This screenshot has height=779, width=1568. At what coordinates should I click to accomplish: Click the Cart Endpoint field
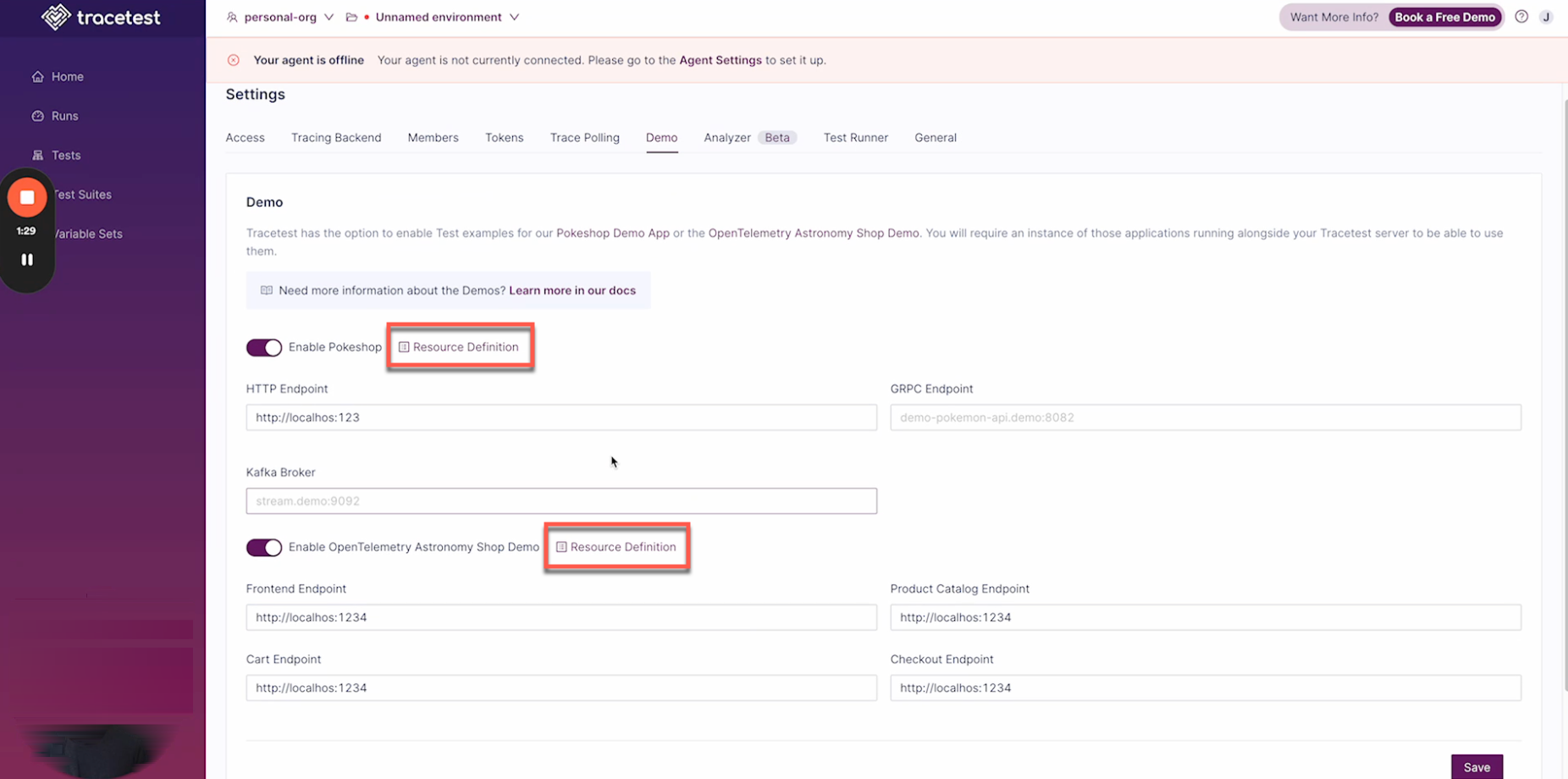pos(561,688)
